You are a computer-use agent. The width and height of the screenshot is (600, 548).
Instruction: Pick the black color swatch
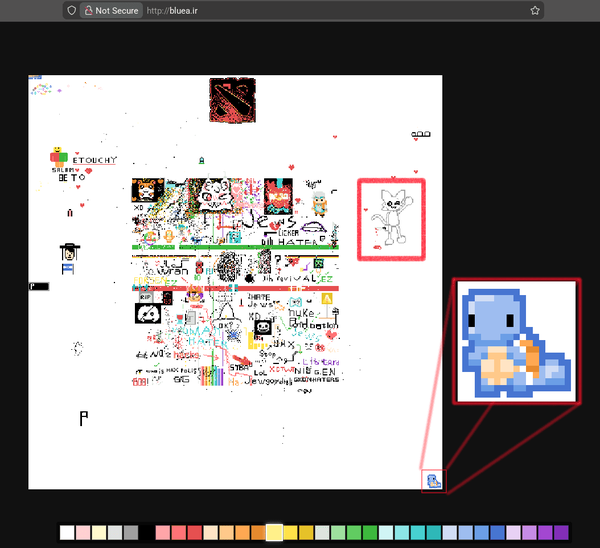[147, 532]
